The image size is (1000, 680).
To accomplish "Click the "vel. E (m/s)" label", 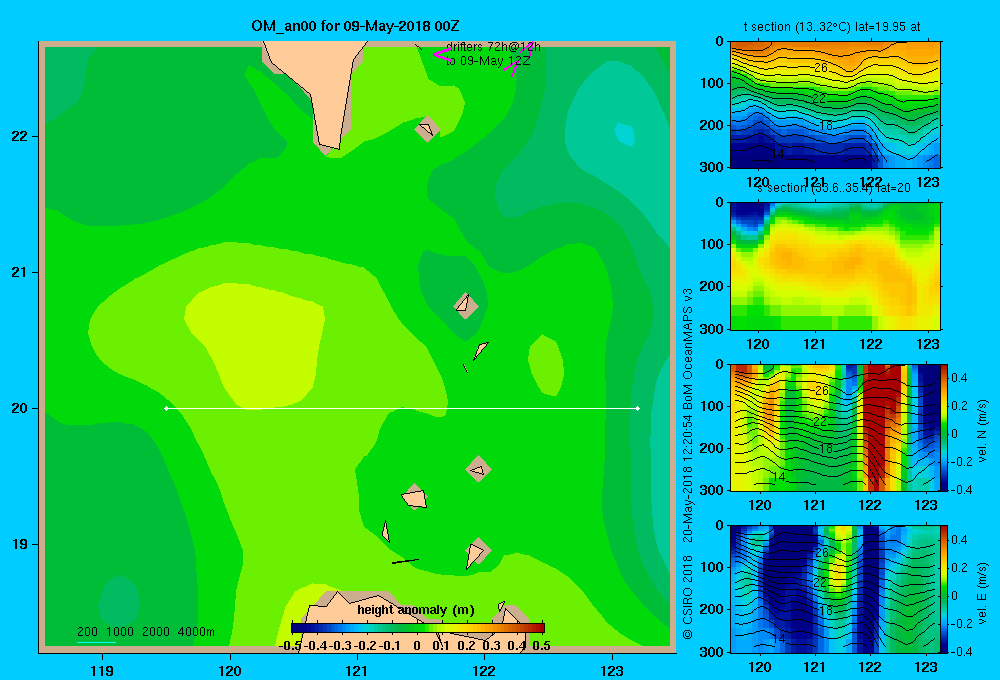I will 982,593.
